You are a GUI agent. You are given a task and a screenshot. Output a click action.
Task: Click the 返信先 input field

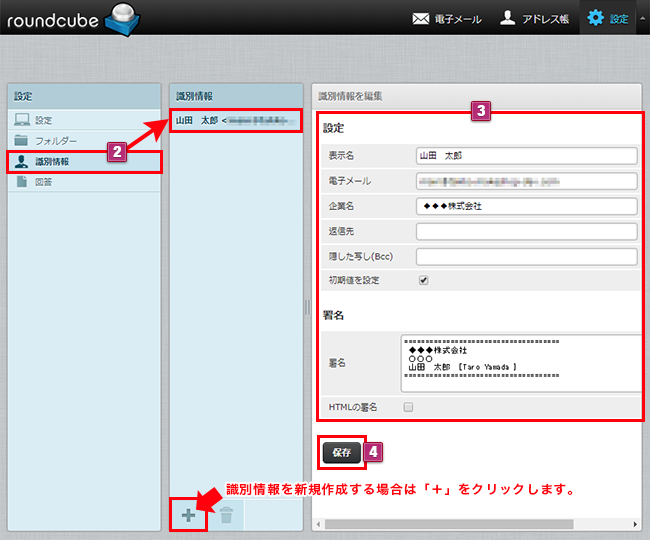pyautogui.click(x=526, y=232)
